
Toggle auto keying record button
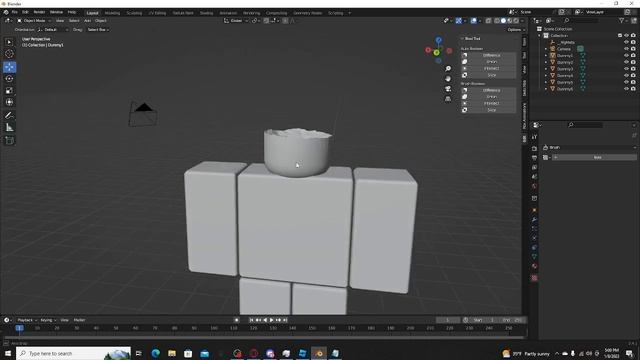237,320
